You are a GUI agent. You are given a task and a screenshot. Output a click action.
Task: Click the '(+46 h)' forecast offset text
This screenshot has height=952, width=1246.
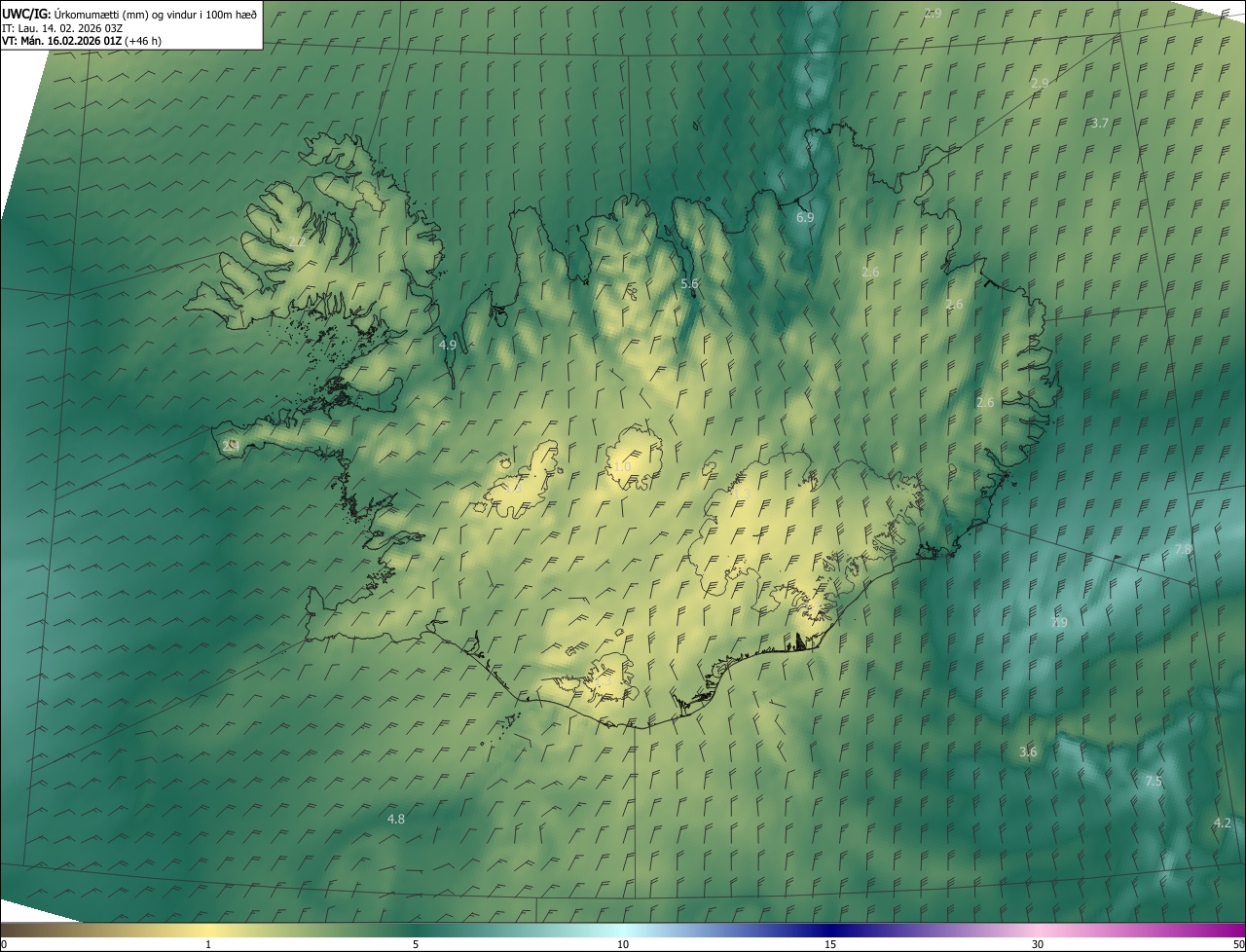(143, 41)
